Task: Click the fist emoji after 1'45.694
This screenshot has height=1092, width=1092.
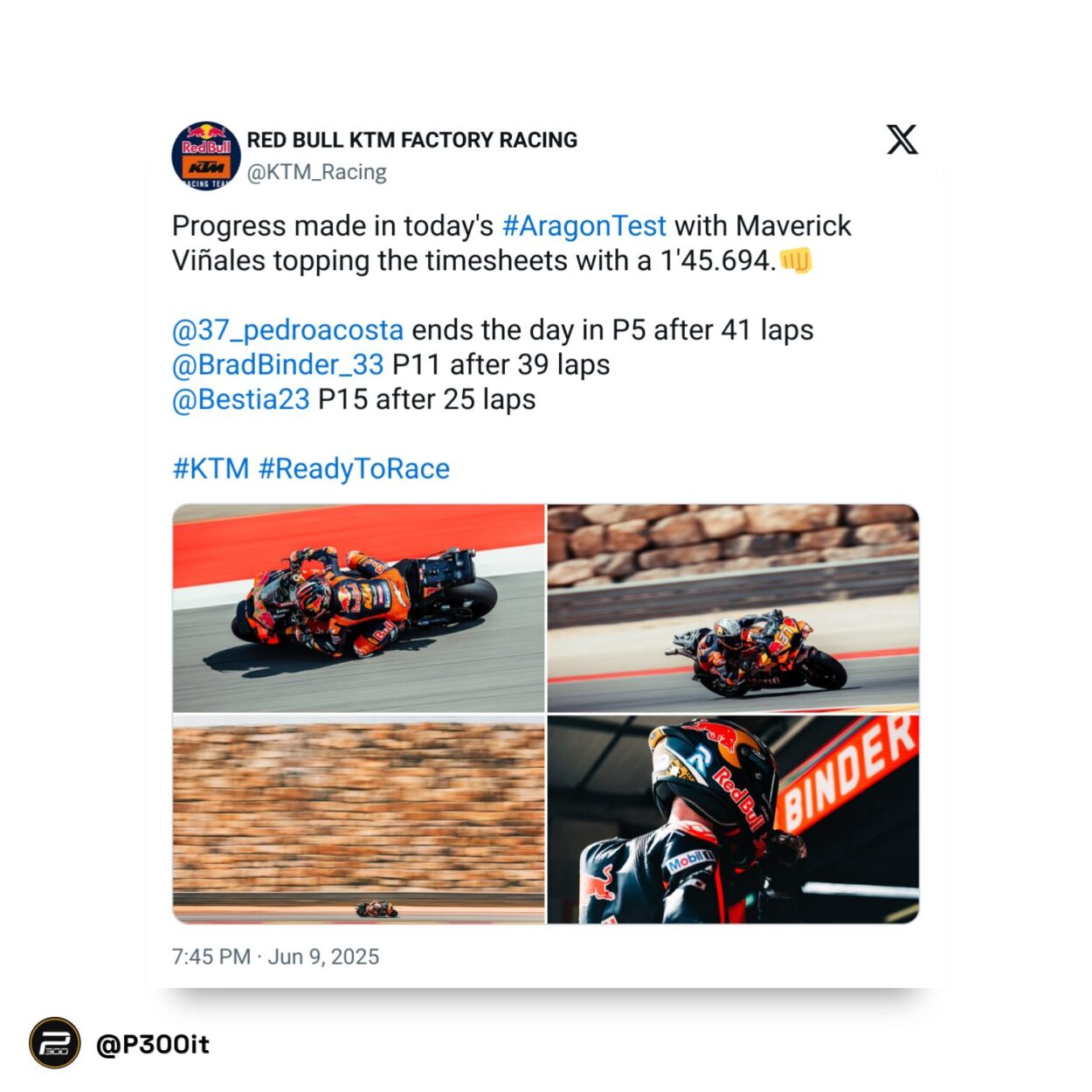Action: pos(795,260)
